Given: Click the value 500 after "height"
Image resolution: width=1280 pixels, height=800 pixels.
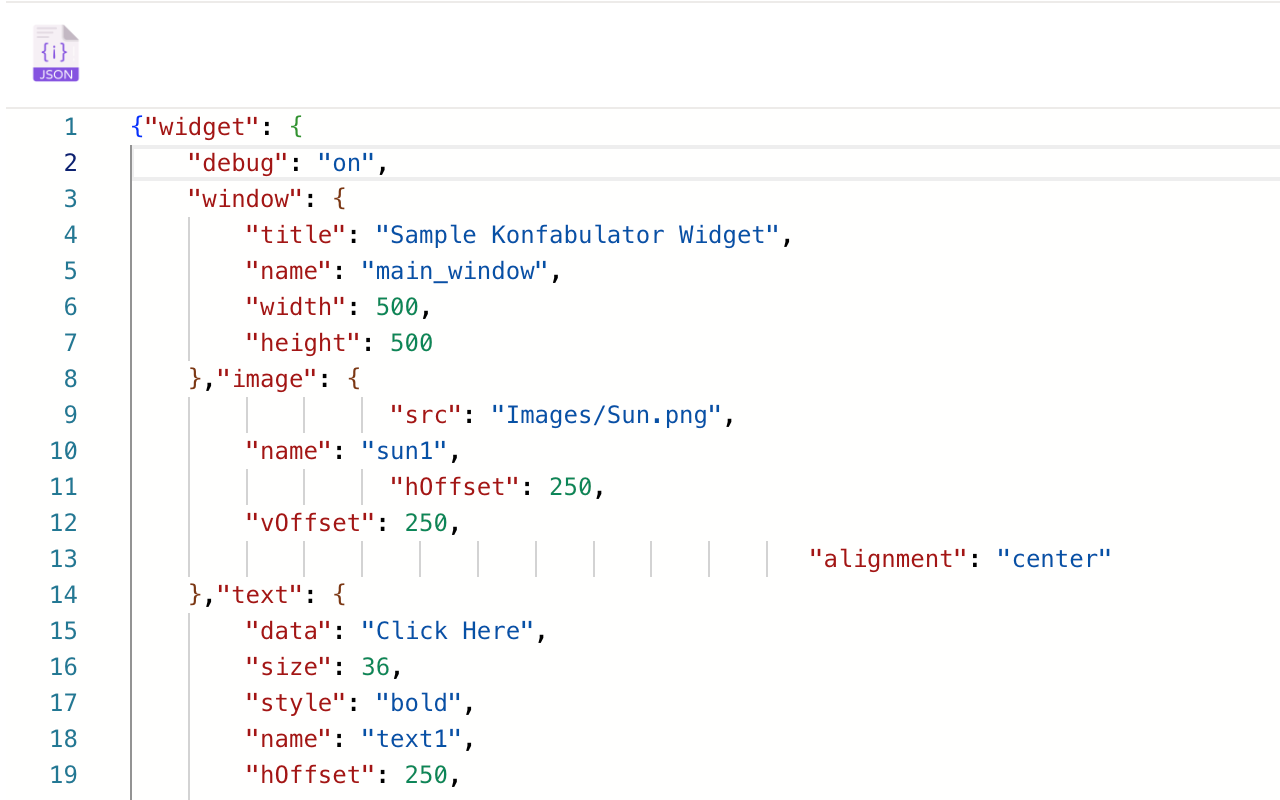Looking at the screenshot, I should pos(412,343).
